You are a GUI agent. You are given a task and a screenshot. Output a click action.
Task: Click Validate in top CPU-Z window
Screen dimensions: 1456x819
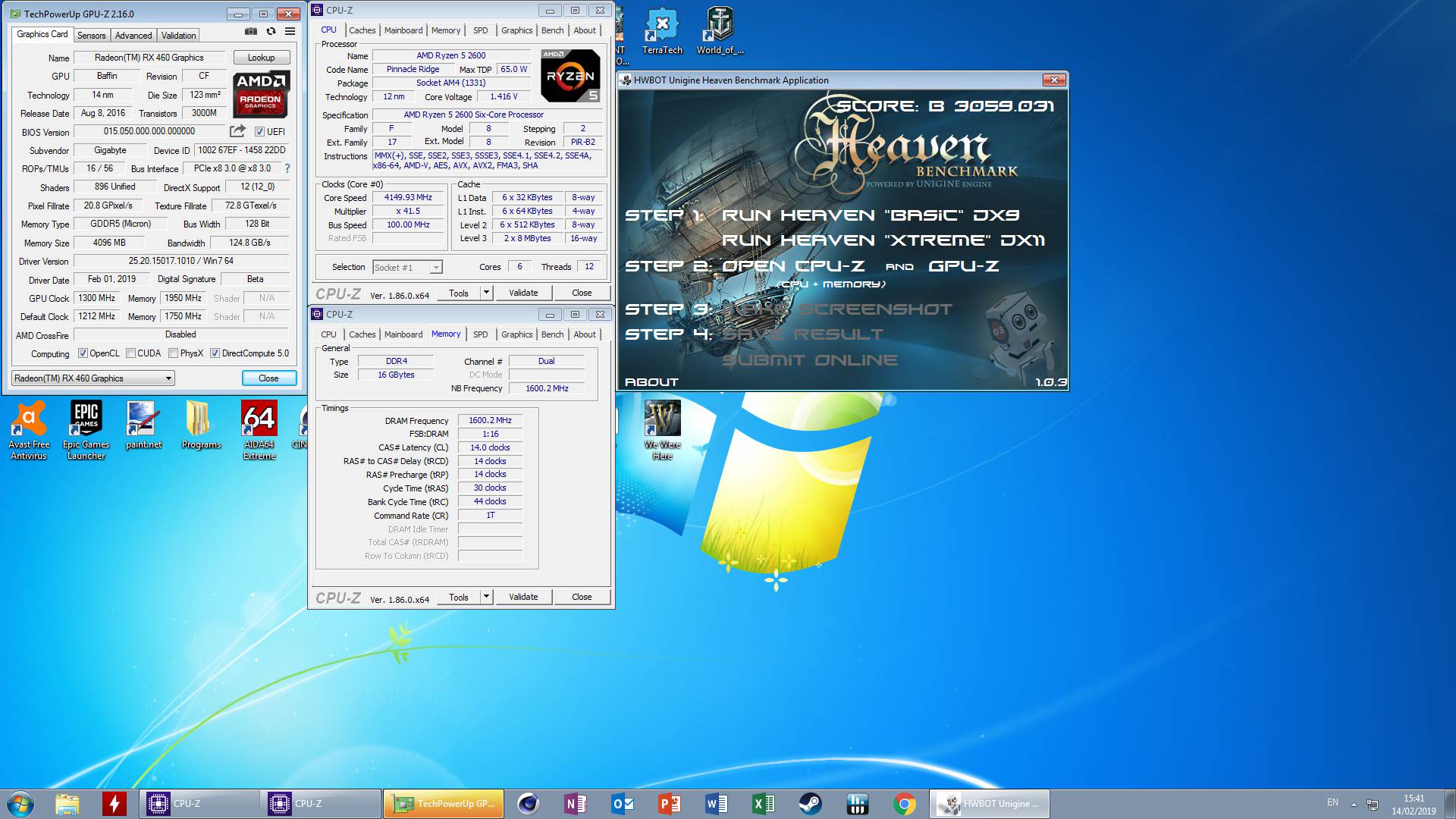[523, 293]
